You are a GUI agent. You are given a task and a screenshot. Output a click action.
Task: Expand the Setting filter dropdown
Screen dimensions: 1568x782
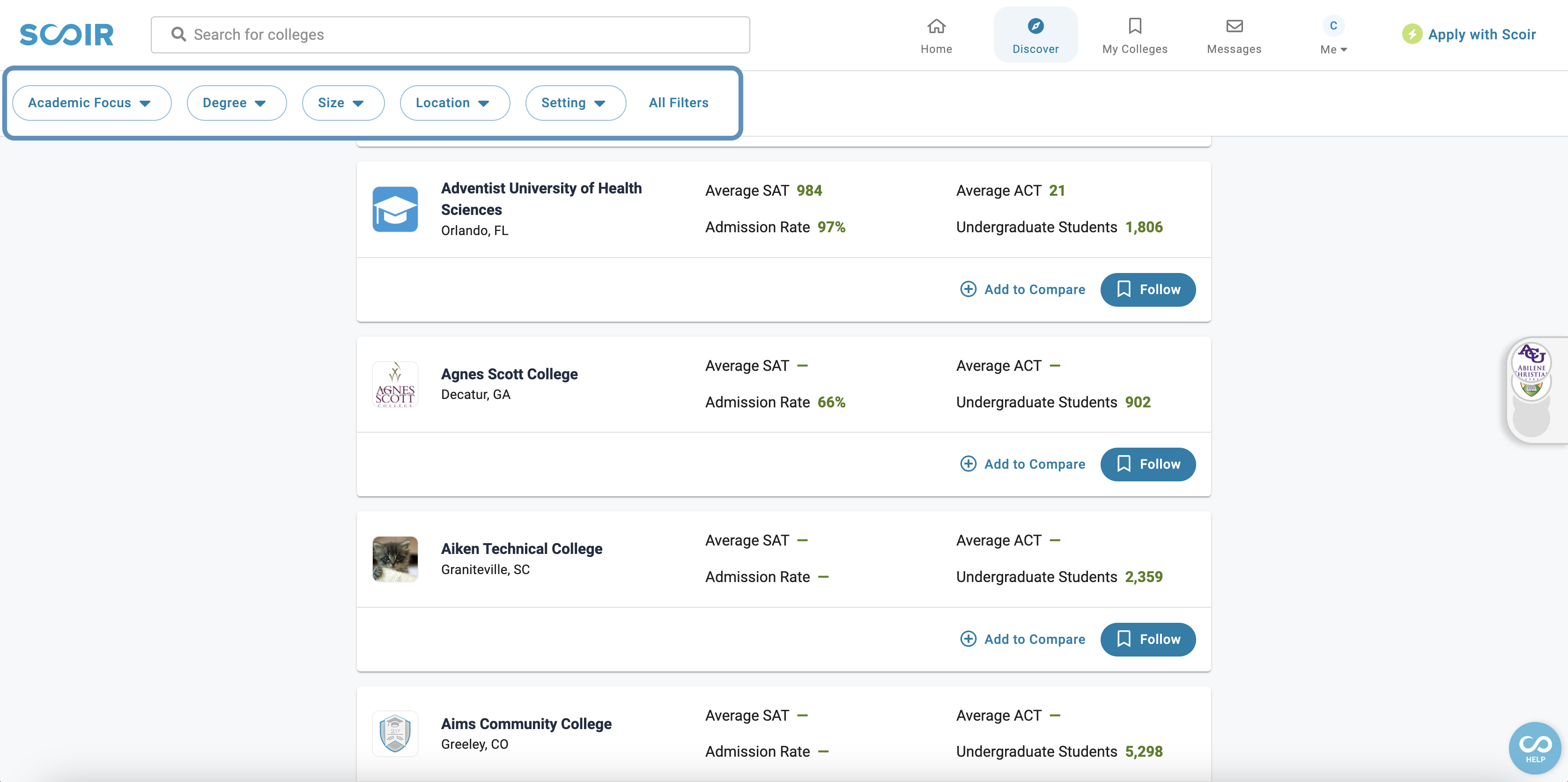point(575,103)
